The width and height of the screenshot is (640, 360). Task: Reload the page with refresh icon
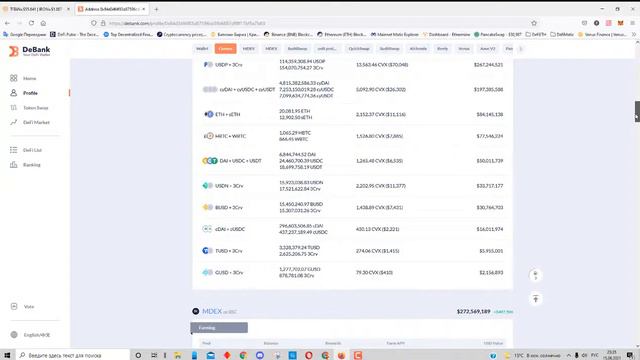[31, 23]
